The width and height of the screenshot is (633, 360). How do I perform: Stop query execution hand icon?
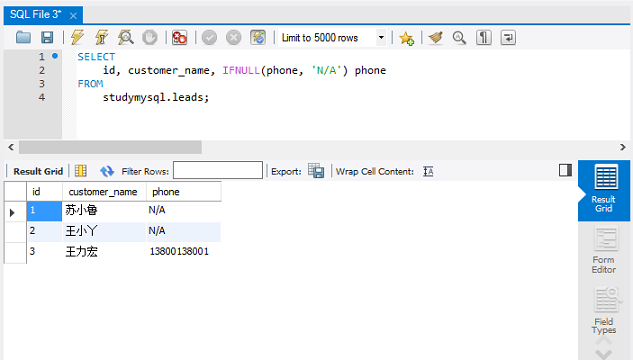point(150,38)
